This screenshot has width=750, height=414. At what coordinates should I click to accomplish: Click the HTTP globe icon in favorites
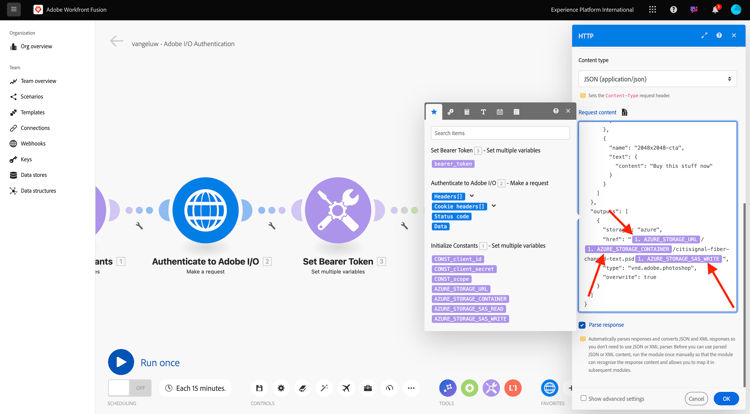[550, 388]
